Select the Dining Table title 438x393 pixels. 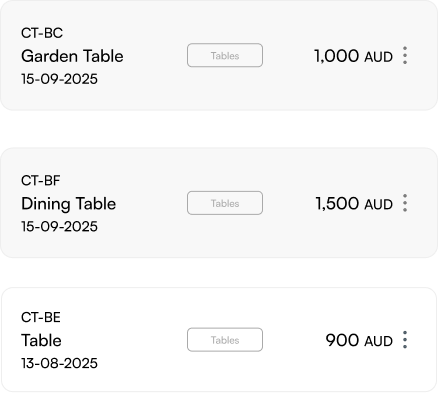click(69, 204)
